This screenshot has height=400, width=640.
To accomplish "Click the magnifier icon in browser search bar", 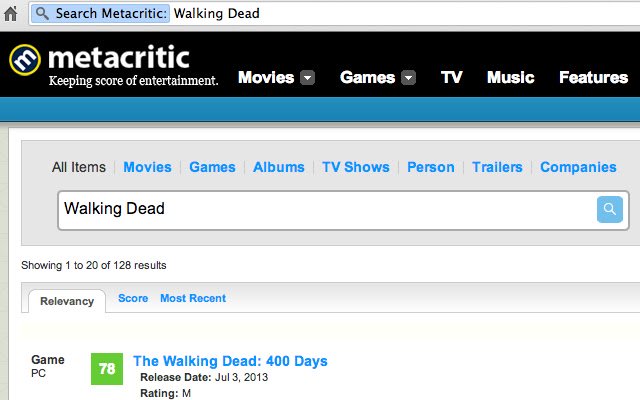I will coord(42,13).
